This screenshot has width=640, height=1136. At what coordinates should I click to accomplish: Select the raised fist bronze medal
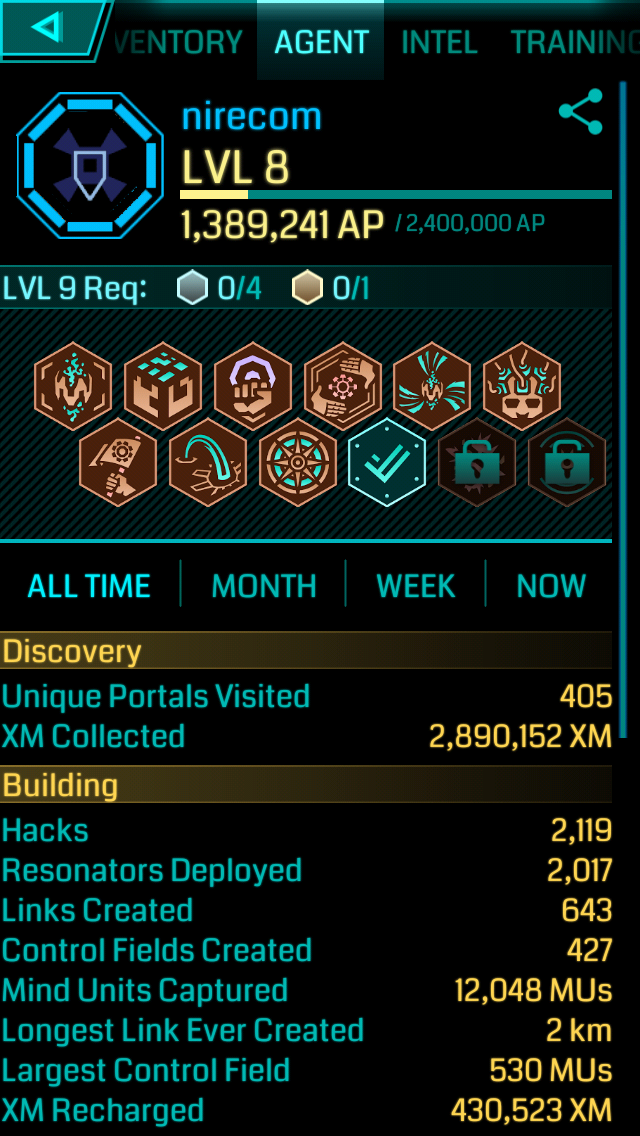252,386
